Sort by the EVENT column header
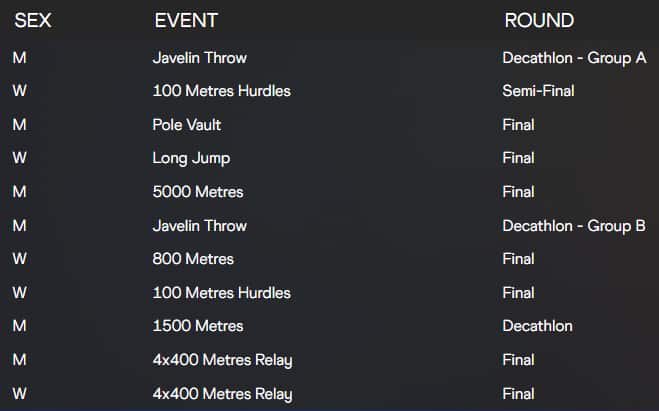This screenshot has height=411, width=659. click(x=186, y=20)
